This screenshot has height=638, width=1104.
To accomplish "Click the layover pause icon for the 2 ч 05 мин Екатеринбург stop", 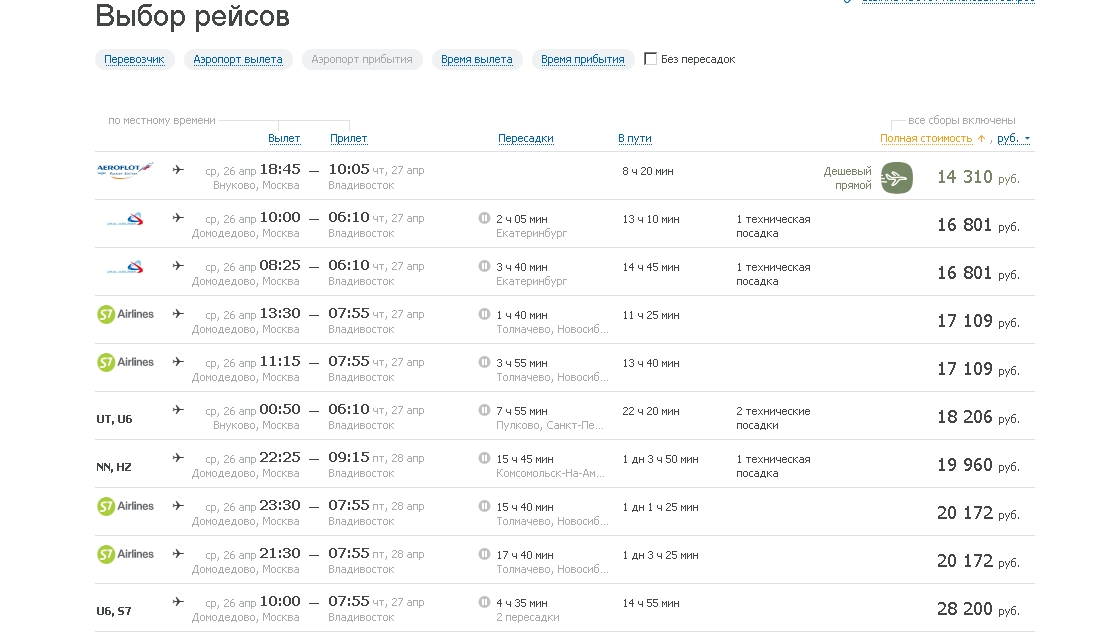I will coord(484,218).
